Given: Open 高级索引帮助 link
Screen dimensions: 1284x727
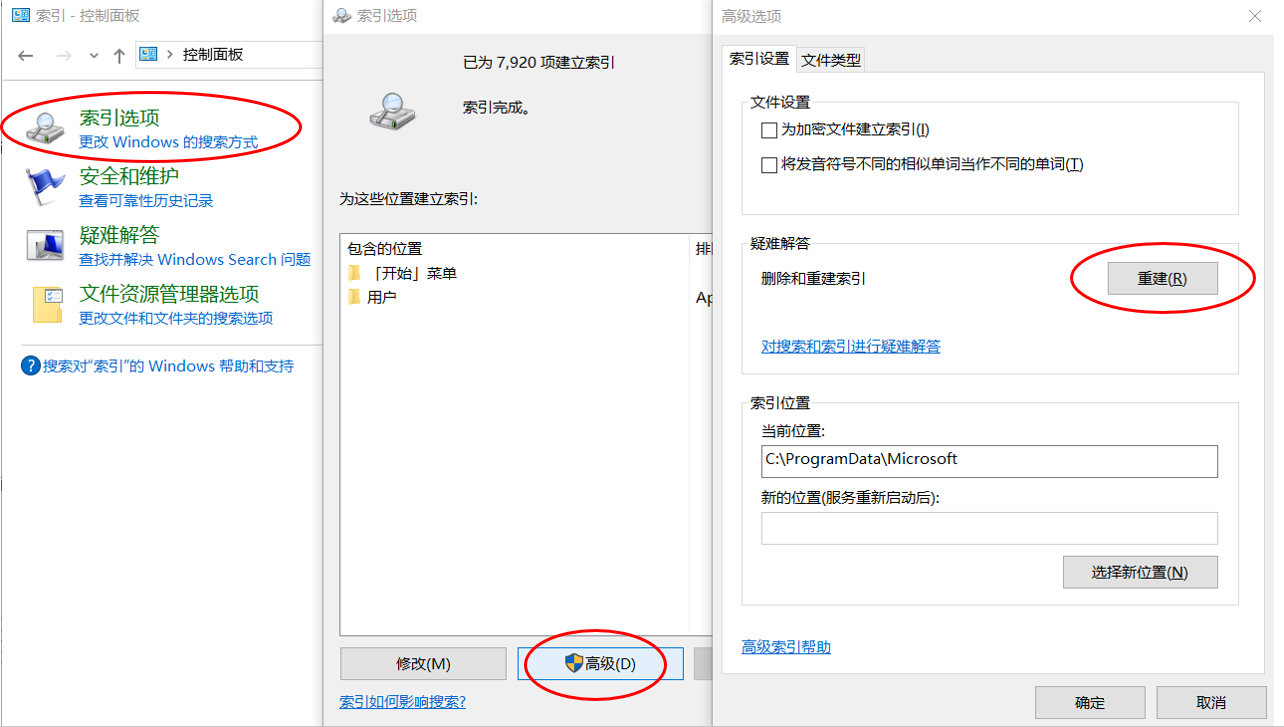Looking at the screenshot, I should tap(786, 647).
